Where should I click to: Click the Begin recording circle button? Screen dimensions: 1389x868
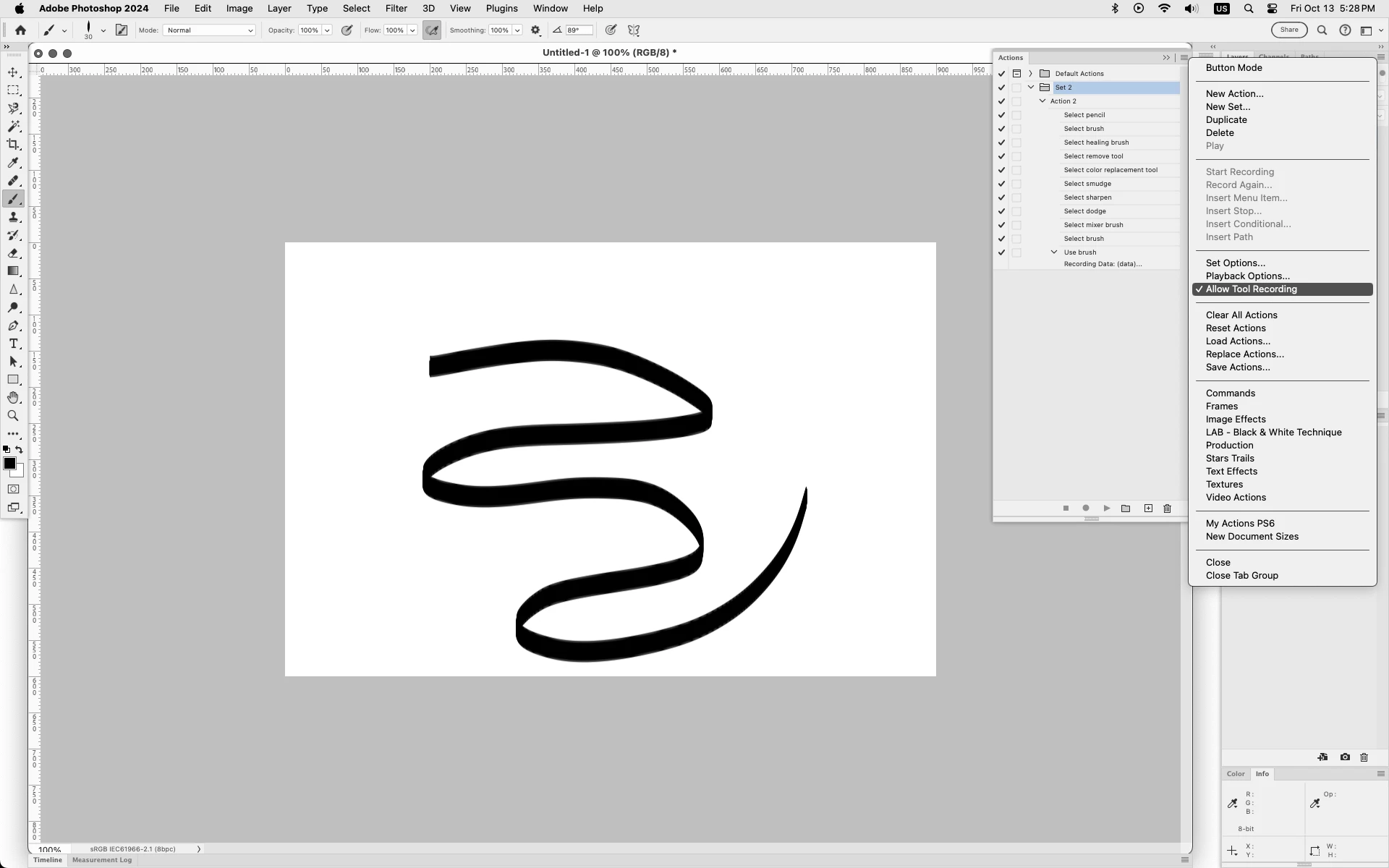pos(1086,509)
